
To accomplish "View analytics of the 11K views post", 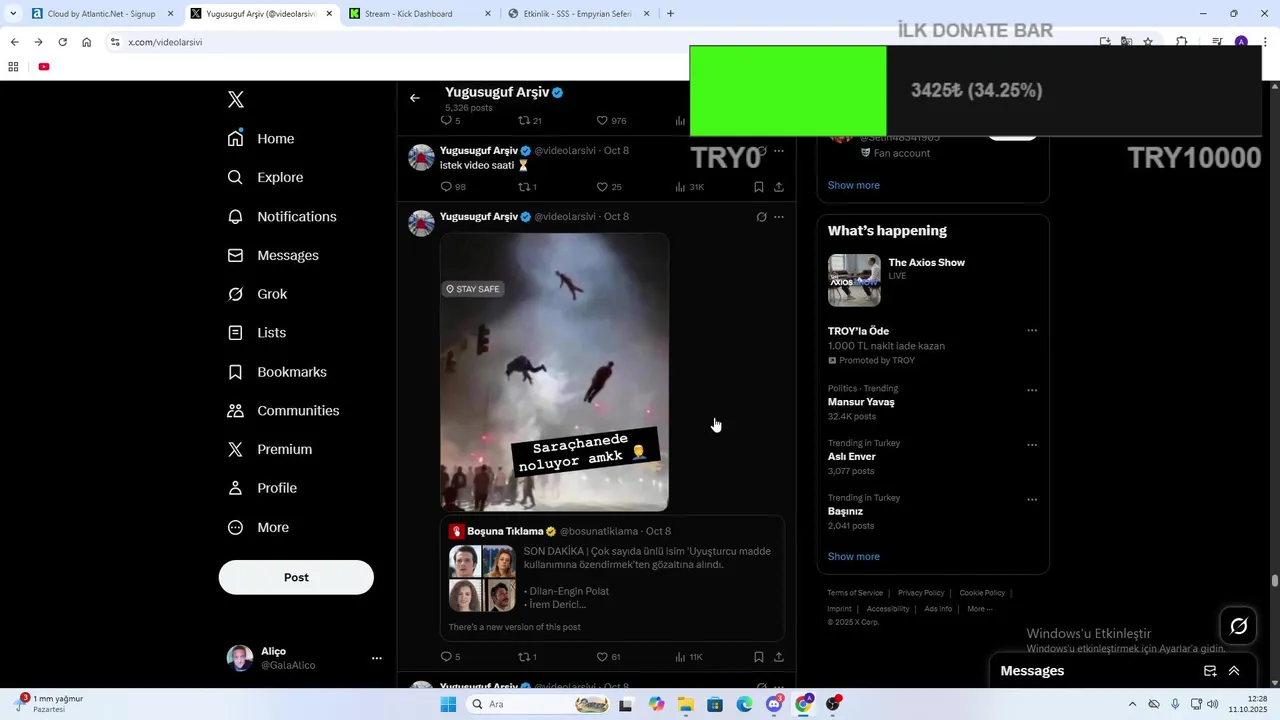I will pos(690,657).
